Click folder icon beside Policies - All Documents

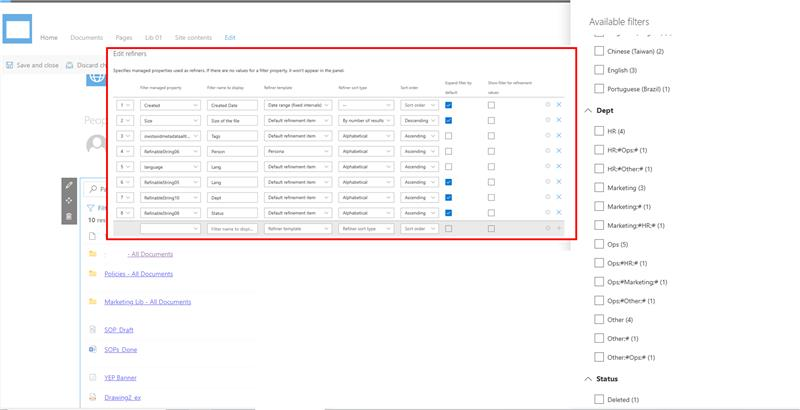[92, 273]
